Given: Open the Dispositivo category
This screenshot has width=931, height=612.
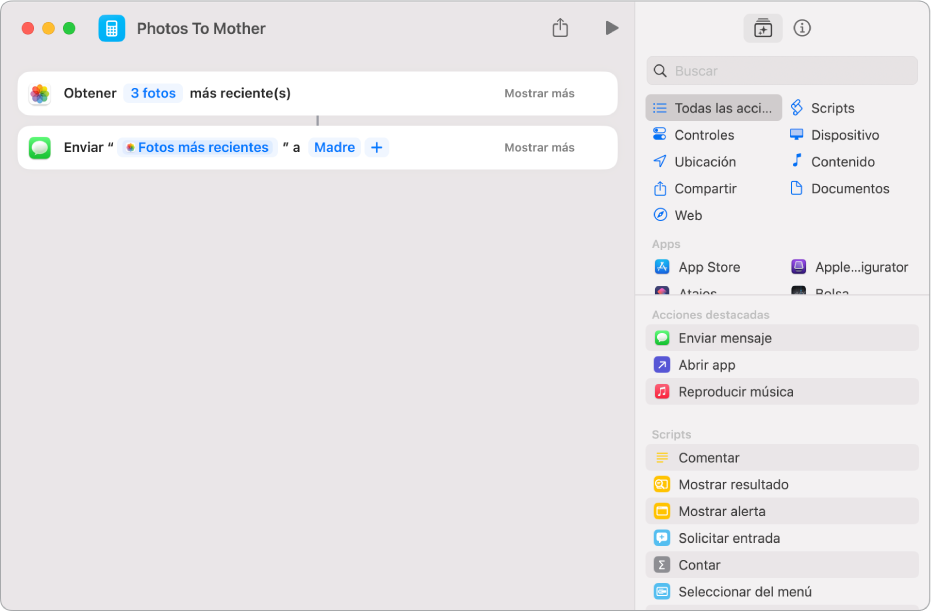Looking at the screenshot, I should pos(834,135).
